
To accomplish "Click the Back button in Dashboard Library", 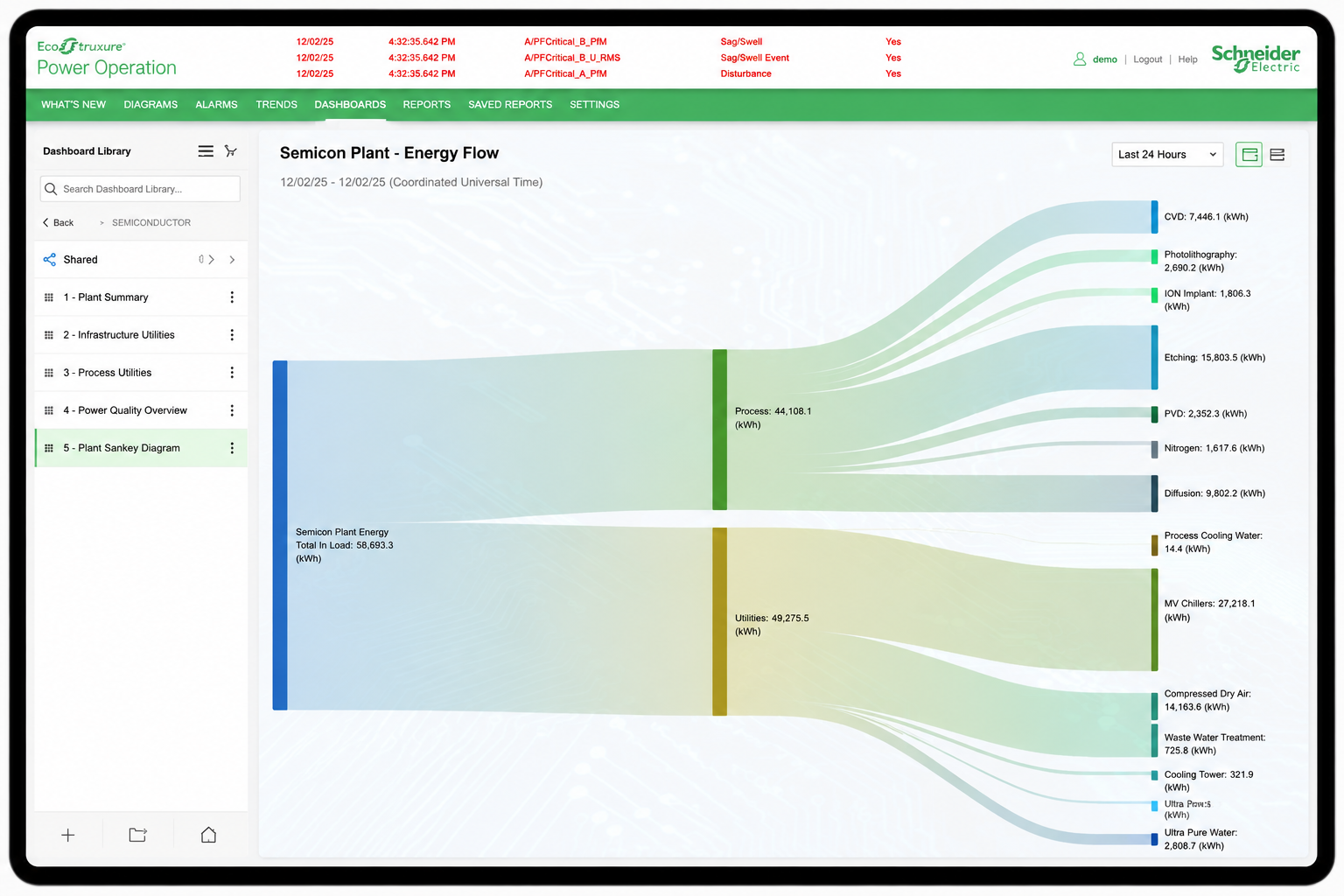I will click(58, 222).
